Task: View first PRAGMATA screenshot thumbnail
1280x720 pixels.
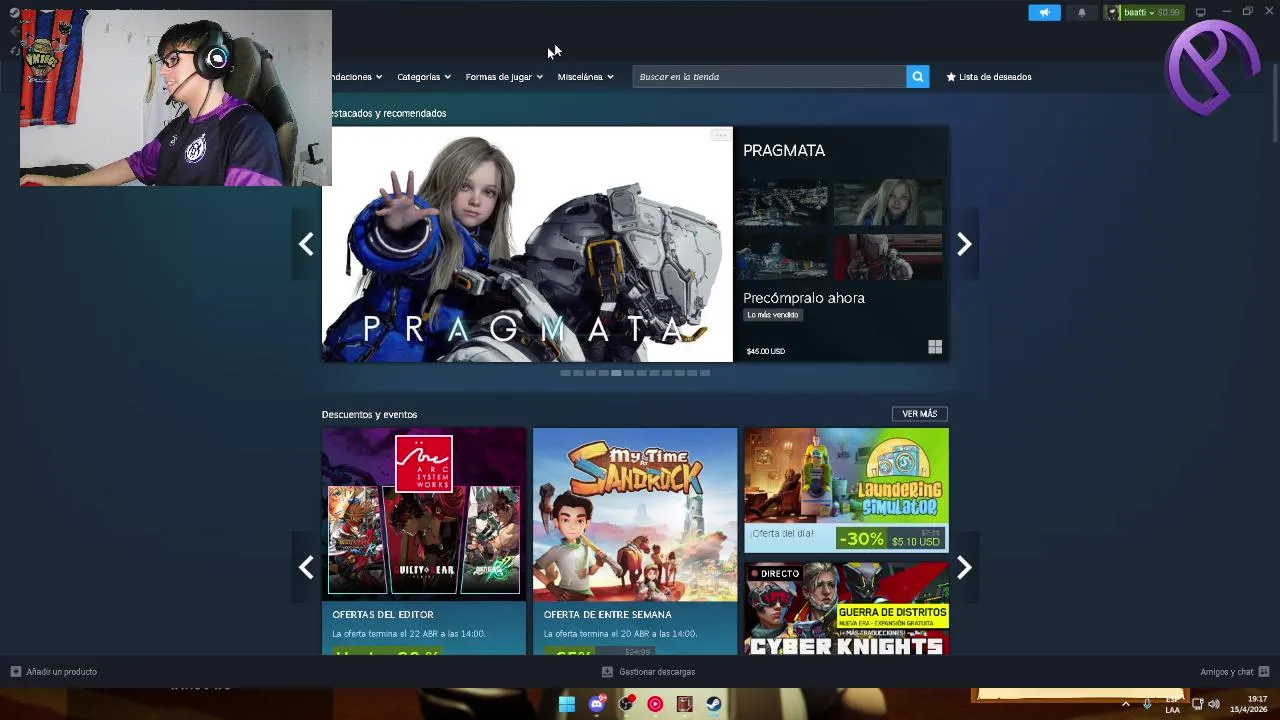Action: (x=781, y=203)
